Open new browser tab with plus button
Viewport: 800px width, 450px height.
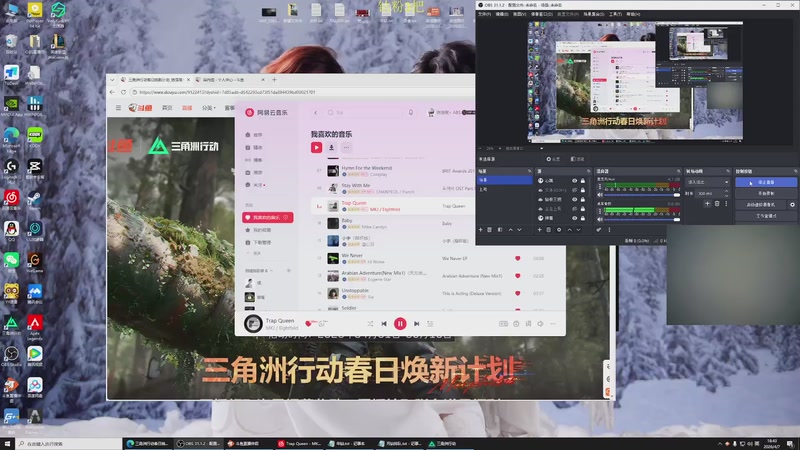(274, 80)
